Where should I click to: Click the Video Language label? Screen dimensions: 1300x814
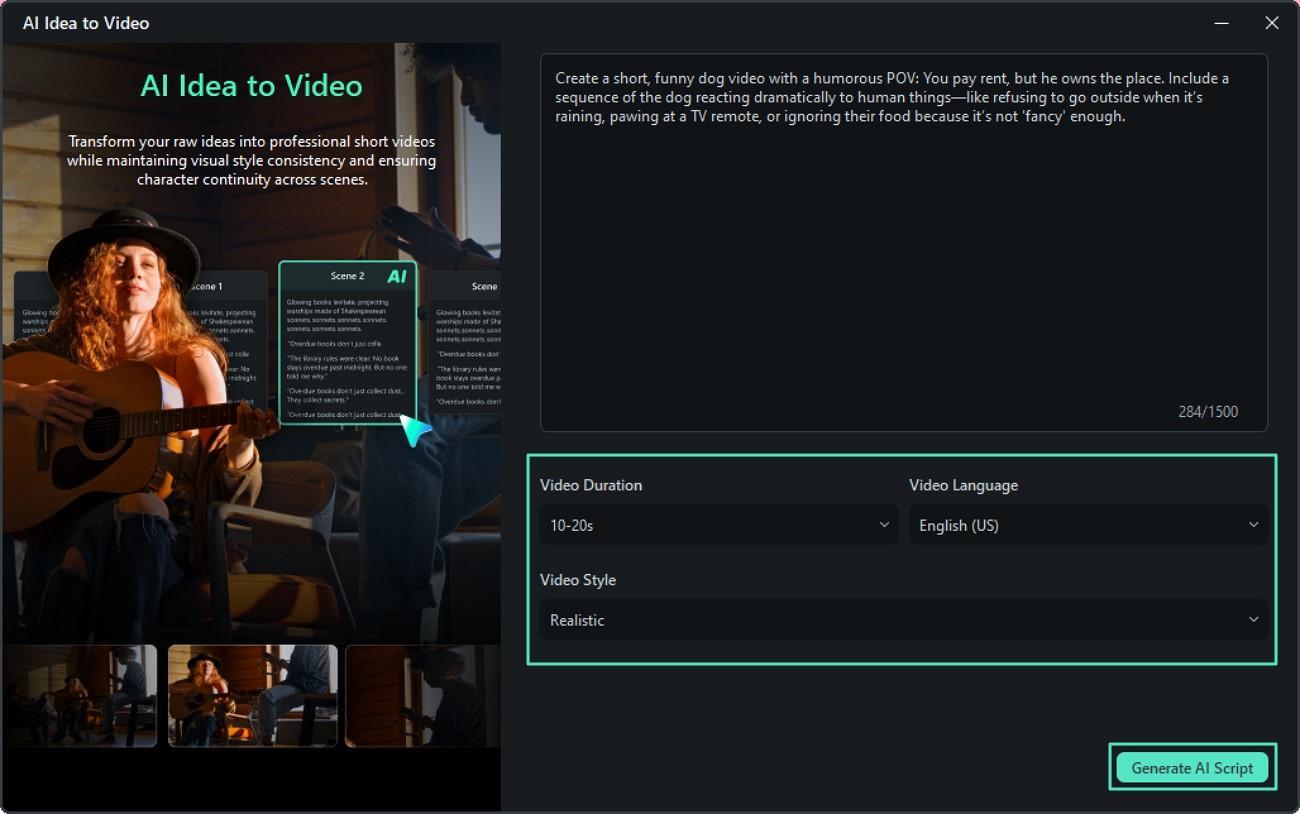pos(963,485)
